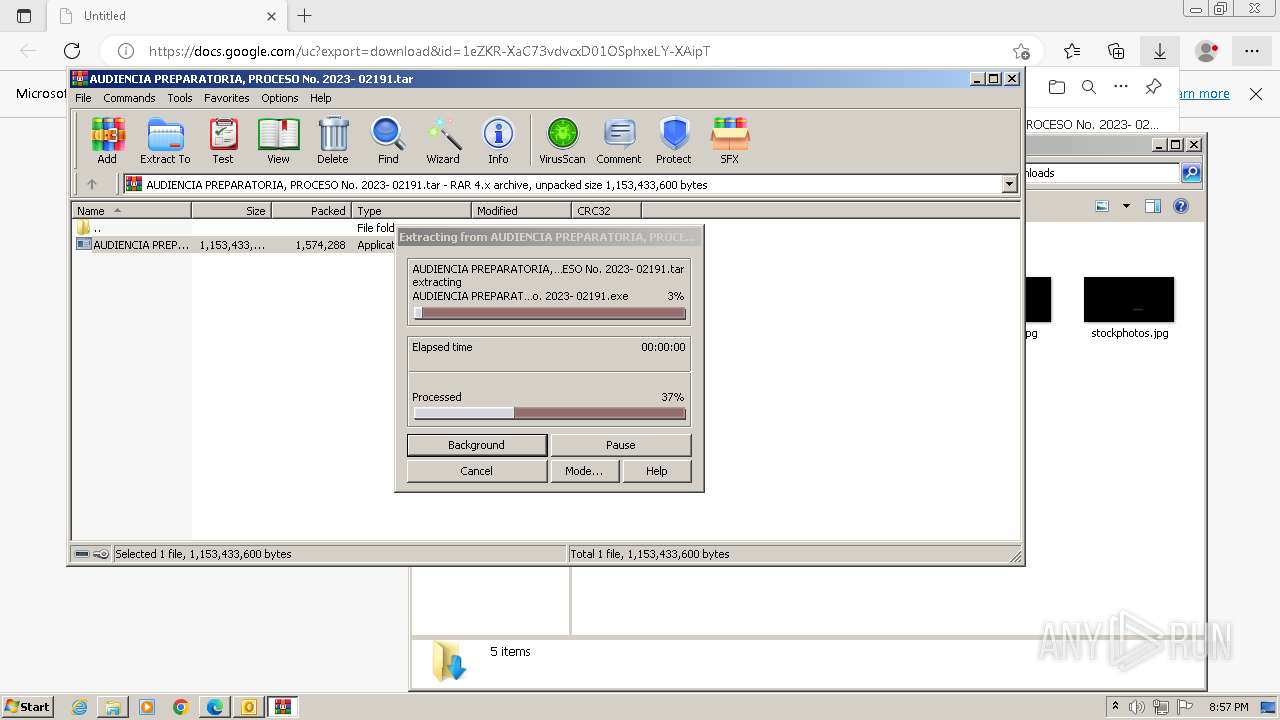The image size is (1280, 720).
Task: Open the View file tool
Action: coord(278,140)
